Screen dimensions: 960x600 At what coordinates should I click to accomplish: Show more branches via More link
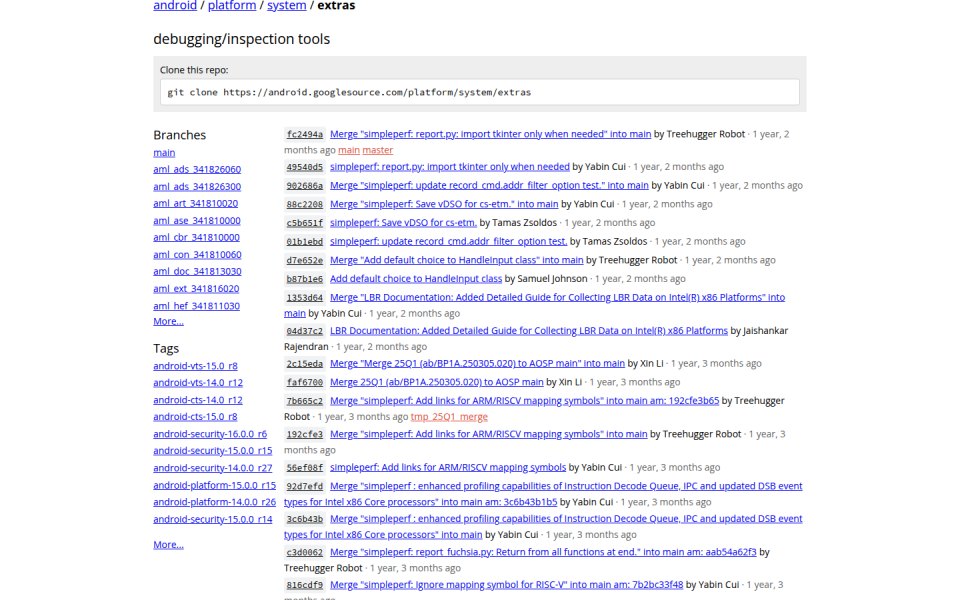point(168,321)
